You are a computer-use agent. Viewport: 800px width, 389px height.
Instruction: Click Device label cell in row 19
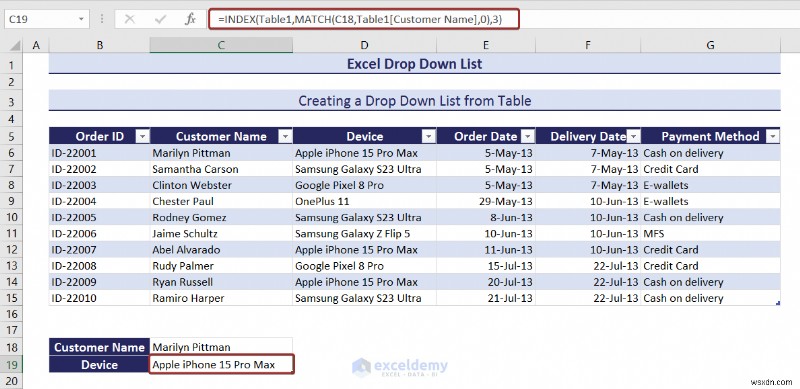pos(99,364)
